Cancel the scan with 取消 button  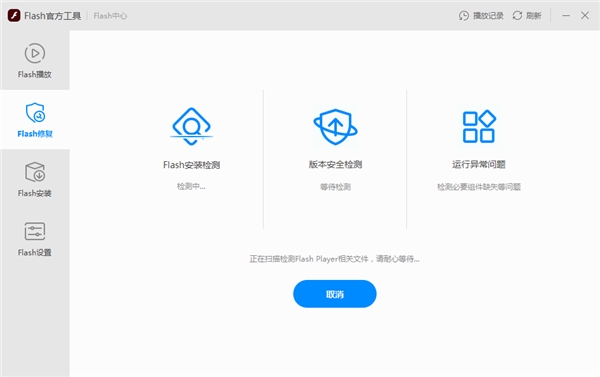coord(335,294)
